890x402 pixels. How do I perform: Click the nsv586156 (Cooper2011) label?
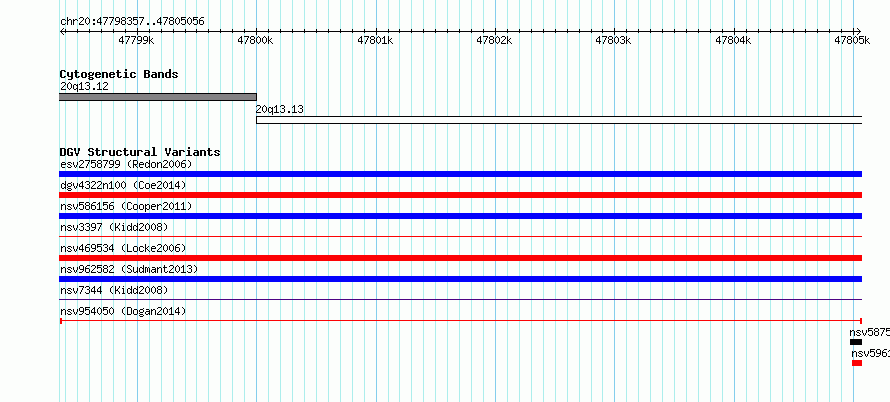pos(126,207)
